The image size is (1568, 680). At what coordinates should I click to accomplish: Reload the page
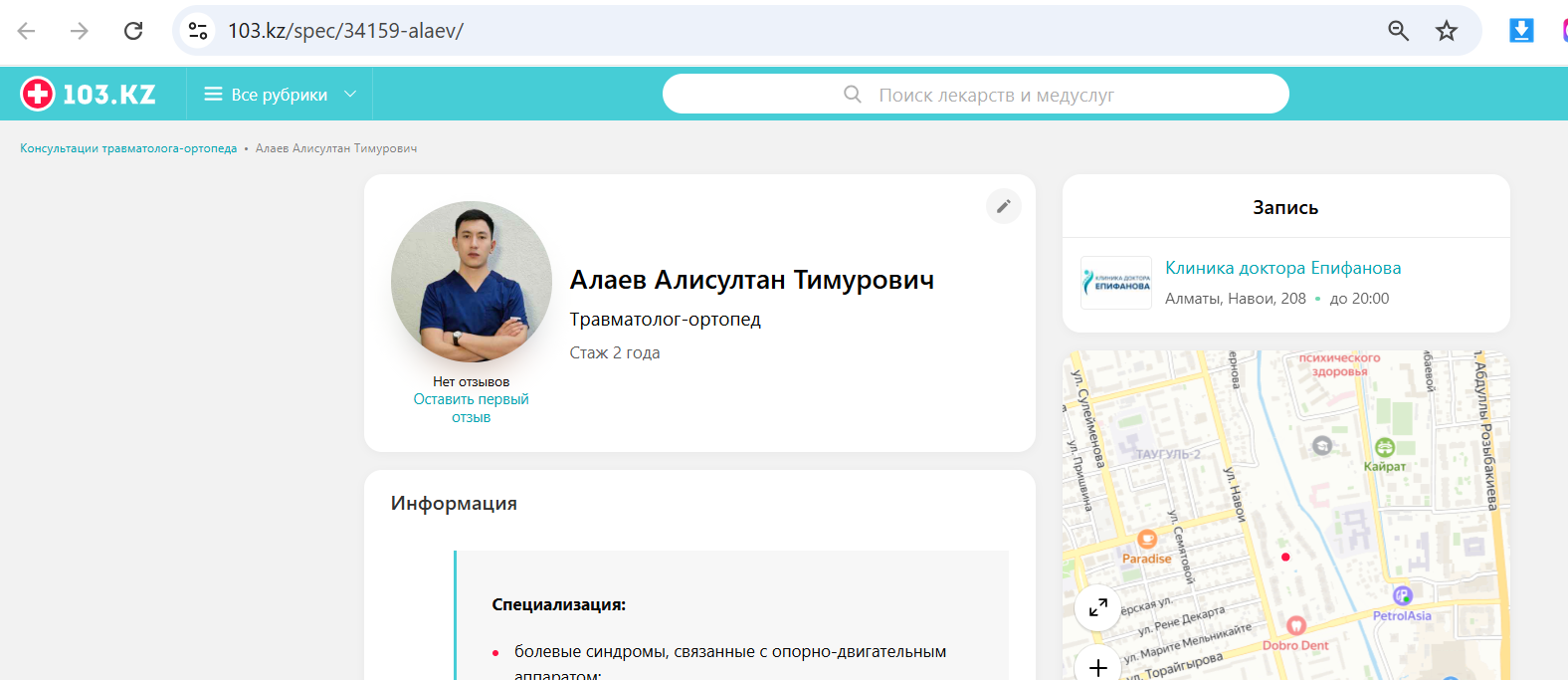[133, 31]
